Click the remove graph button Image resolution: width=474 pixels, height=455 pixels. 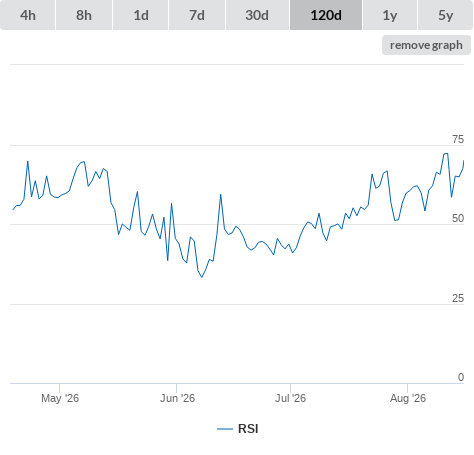point(426,45)
